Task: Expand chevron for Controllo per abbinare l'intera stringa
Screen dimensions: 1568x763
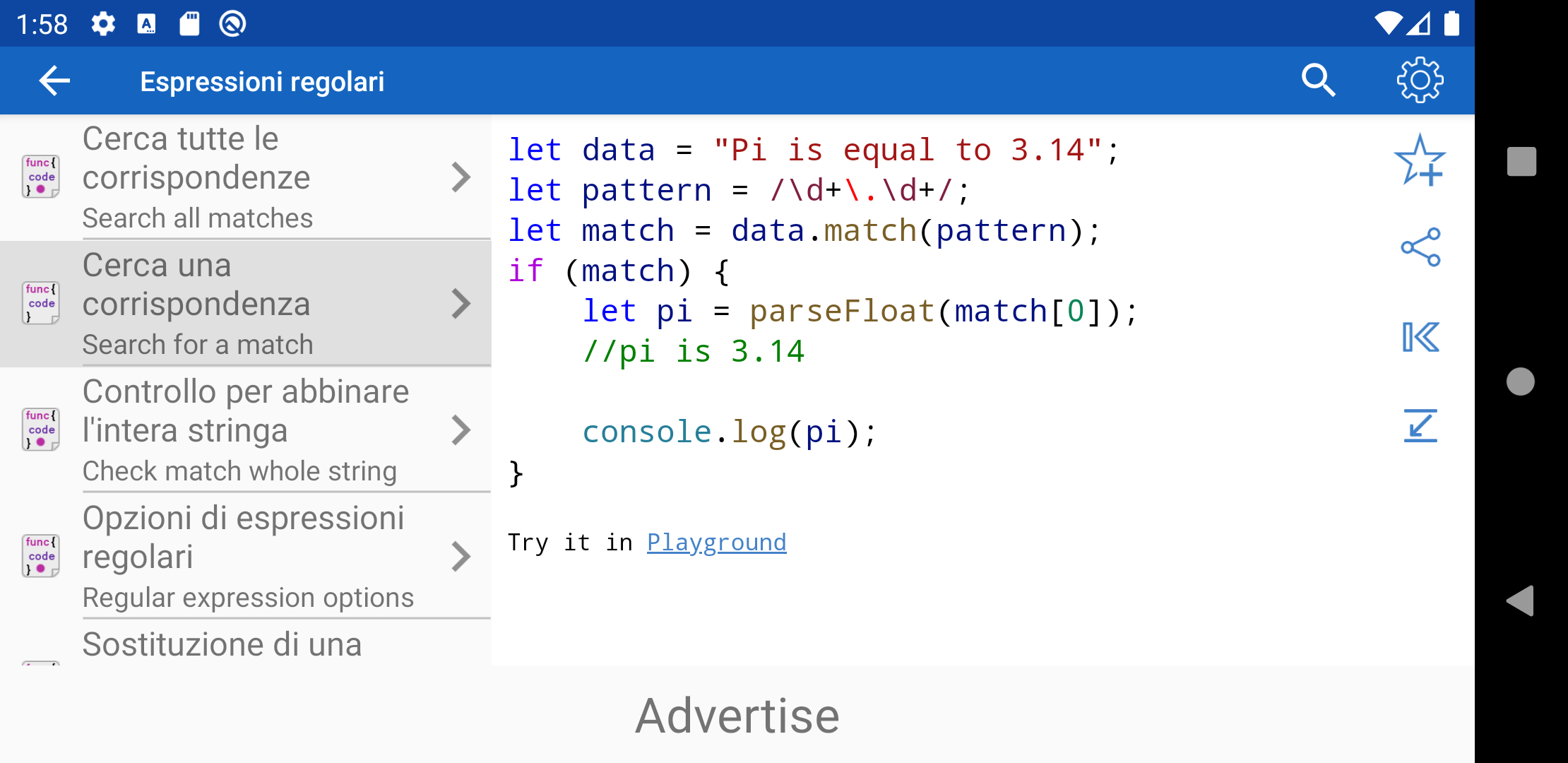Action: click(461, 430)
